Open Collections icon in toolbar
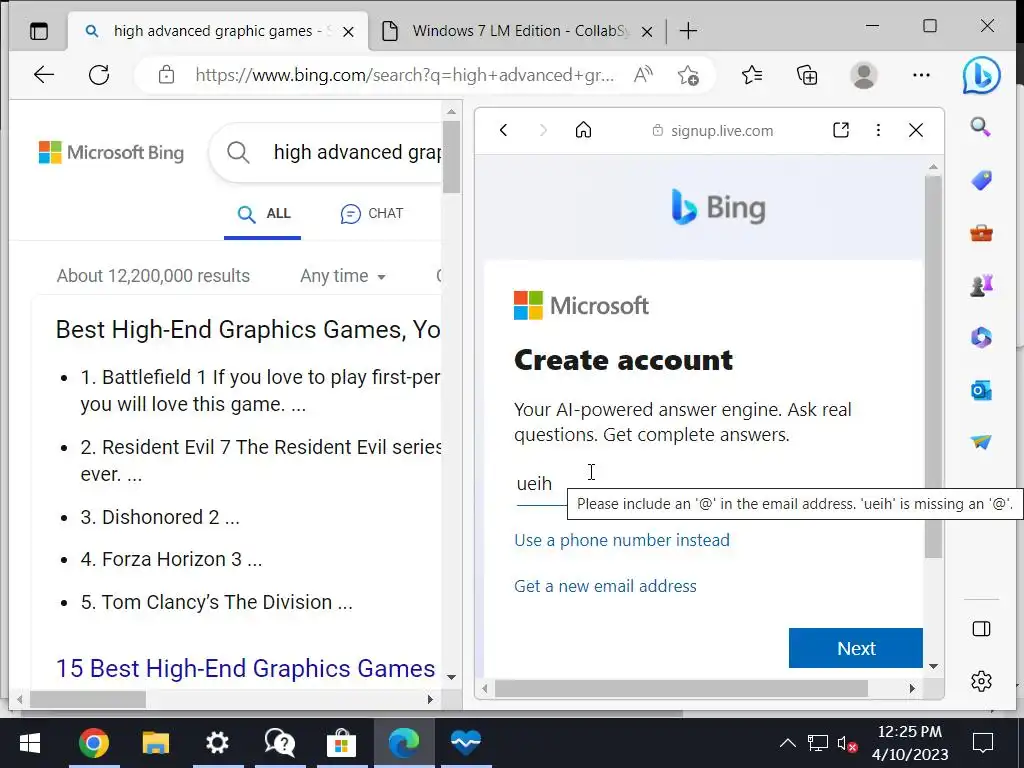Image resolution: width=1024 pixels, height=768 pixels. point(807,75)
